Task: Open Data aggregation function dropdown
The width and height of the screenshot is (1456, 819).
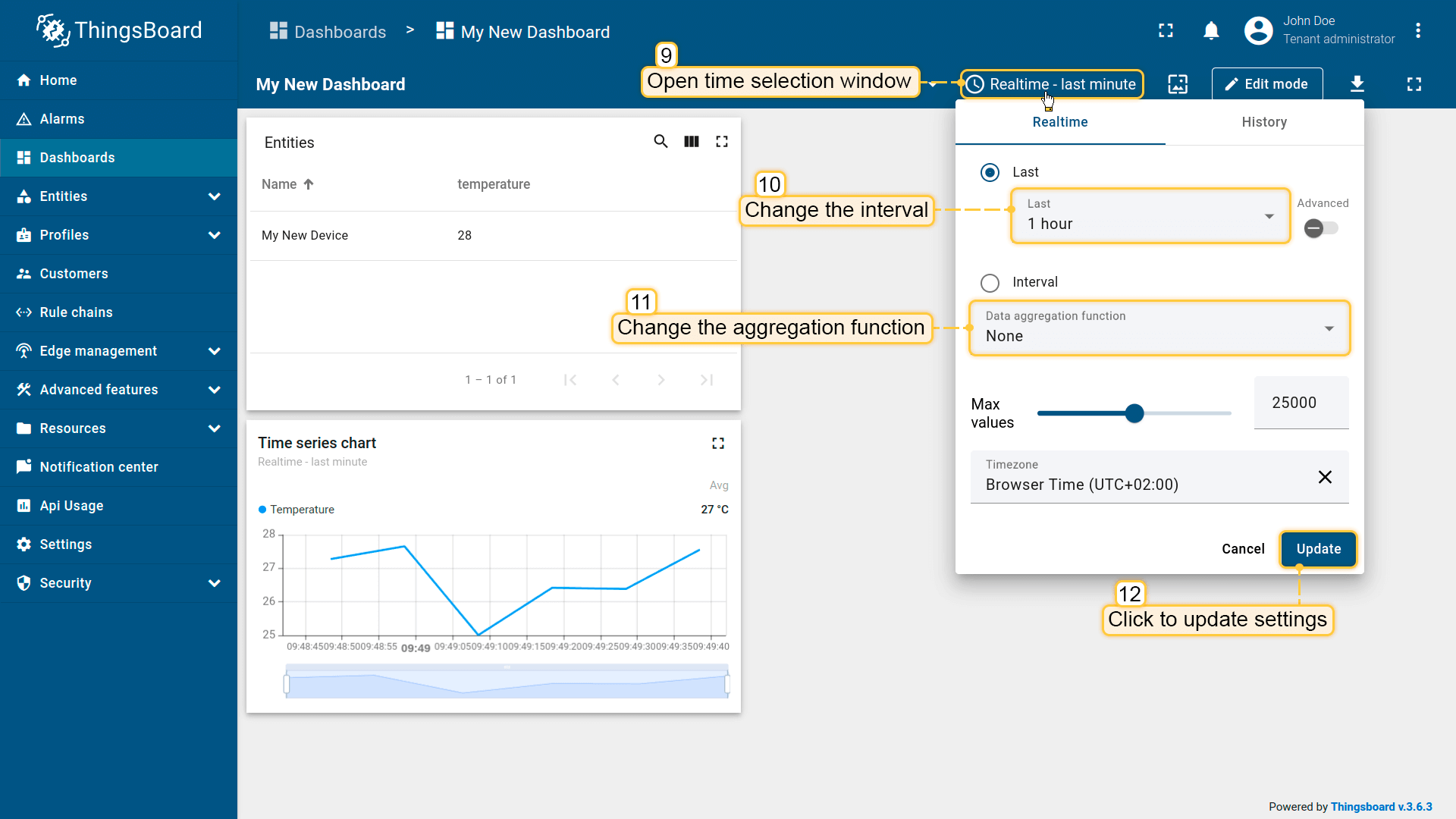Action: 1159,328
